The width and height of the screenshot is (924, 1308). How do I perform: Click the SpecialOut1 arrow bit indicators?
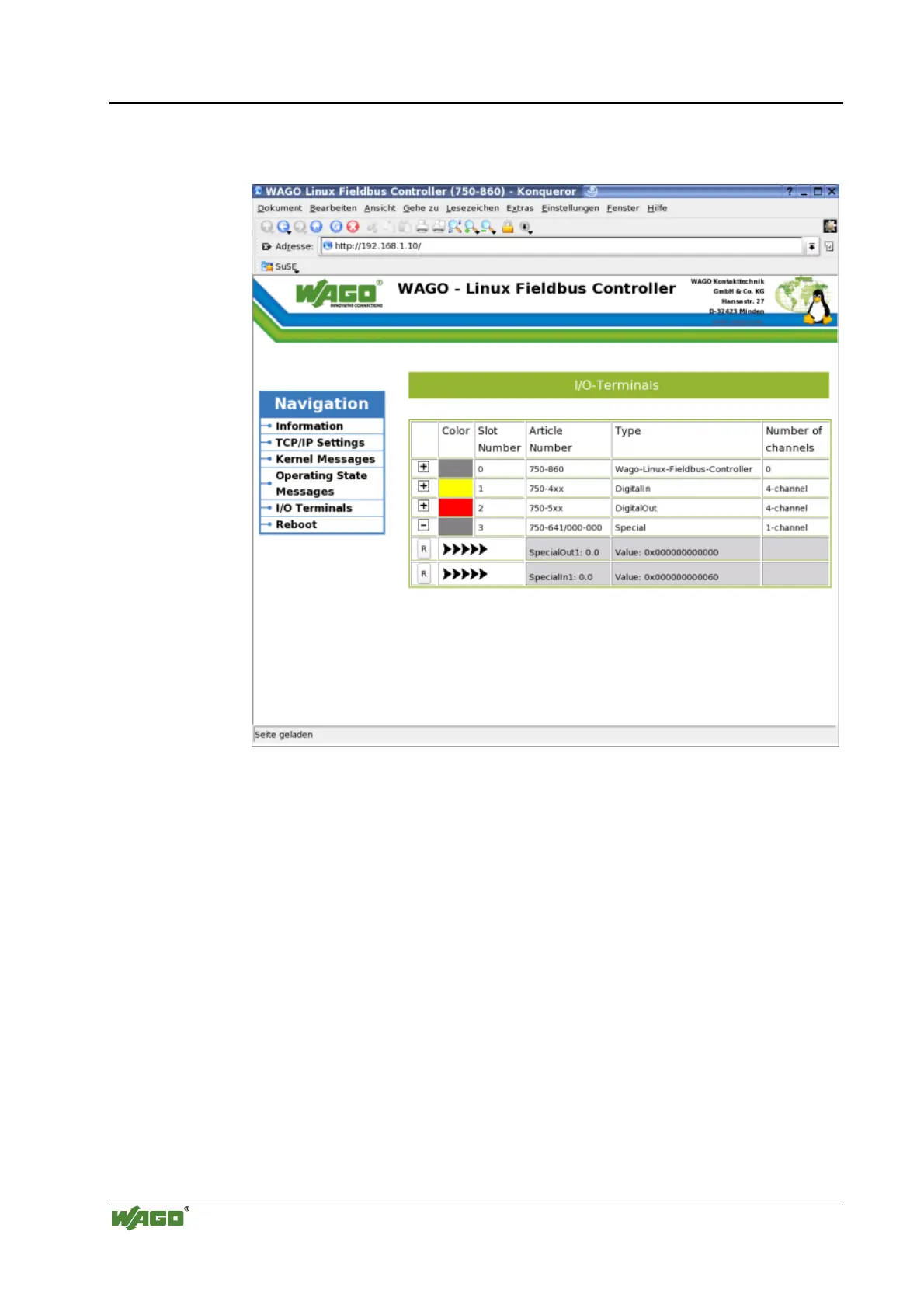pyautogui.click(x=464, y=549)
